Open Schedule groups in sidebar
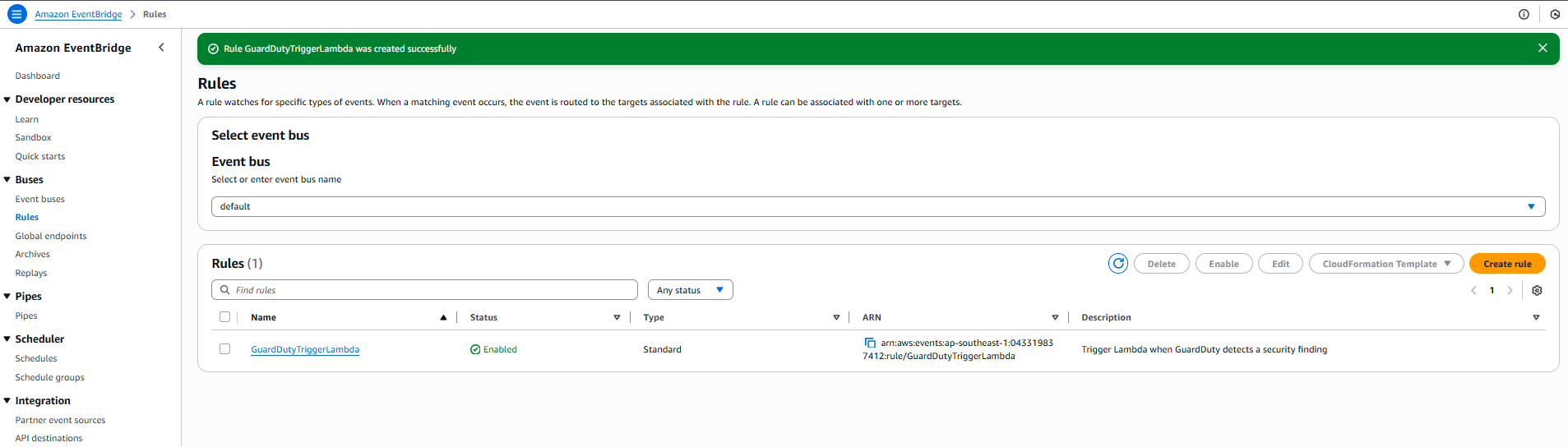Image resolution: width=1568 pixels, height=447 pixels. click(x=49, y=377)
